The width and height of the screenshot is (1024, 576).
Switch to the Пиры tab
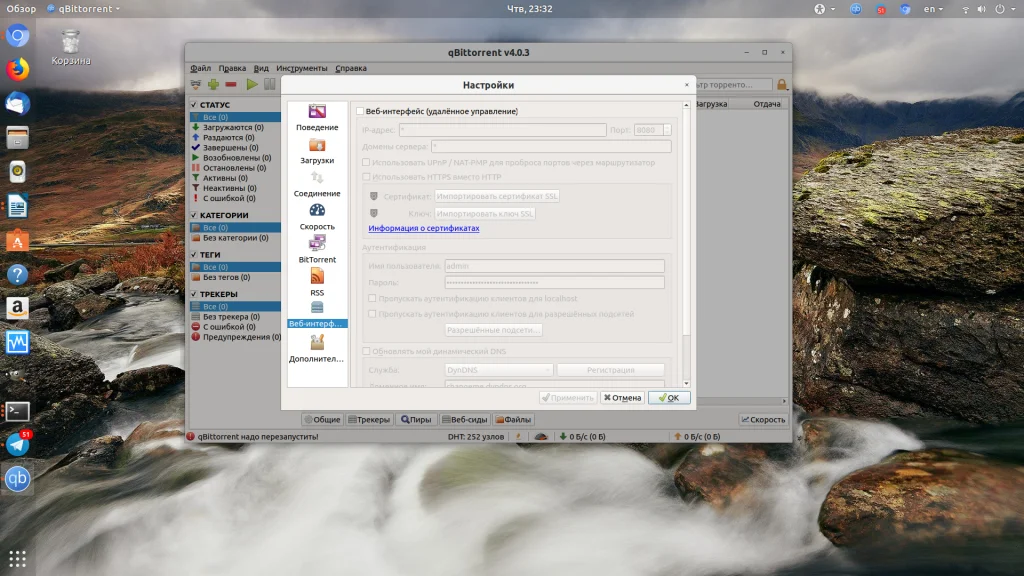tap(416, 419)
